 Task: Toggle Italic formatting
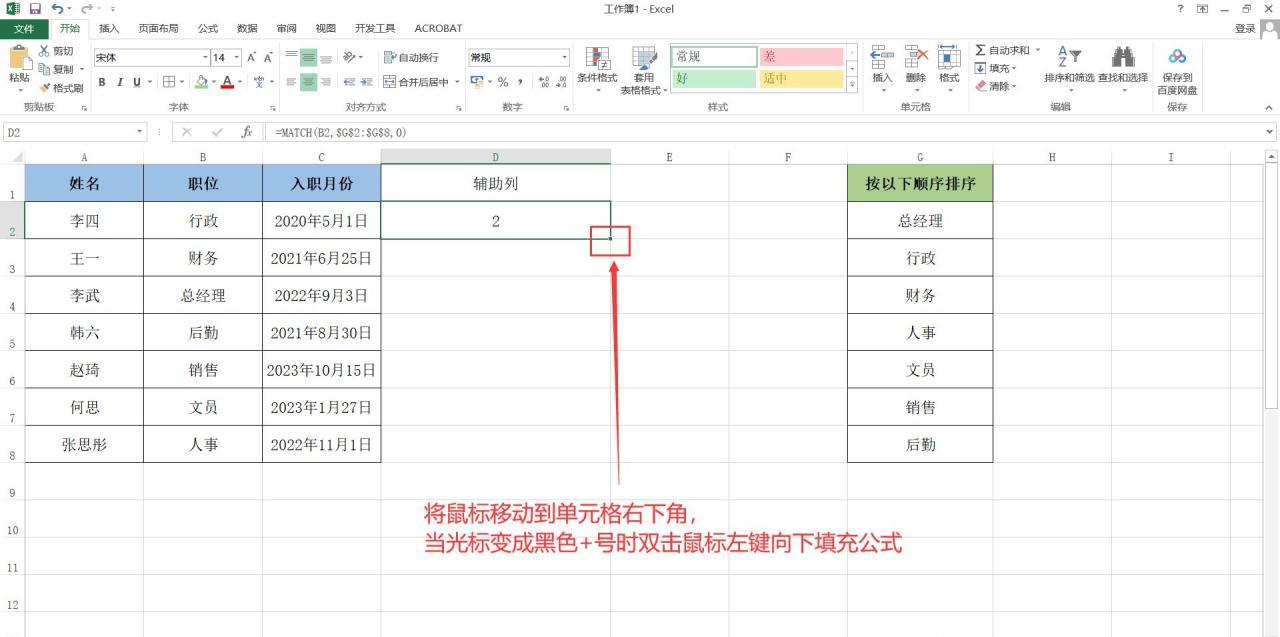tap(118, 82)
